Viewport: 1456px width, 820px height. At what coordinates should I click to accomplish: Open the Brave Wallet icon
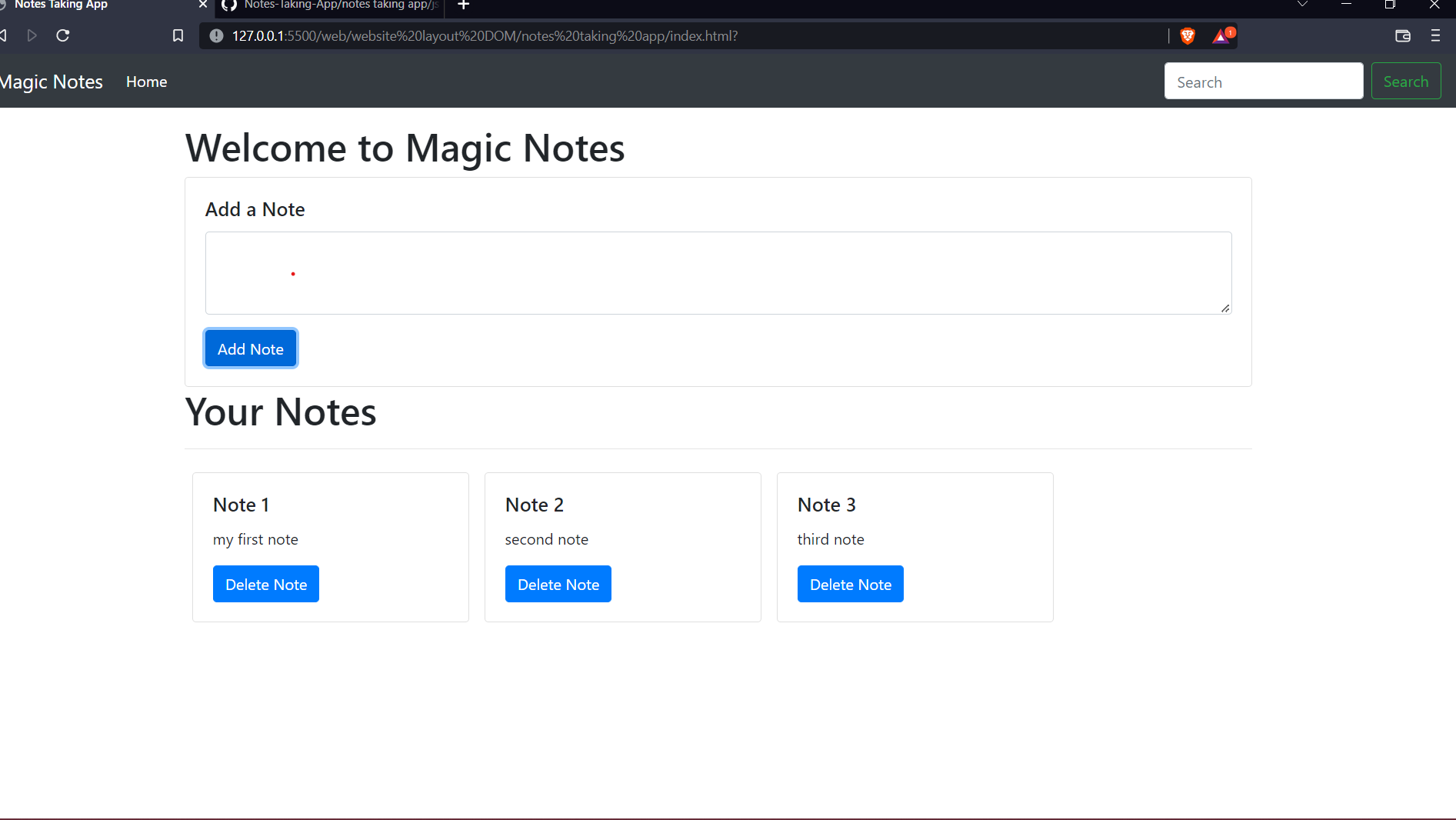click(1403, 35)
